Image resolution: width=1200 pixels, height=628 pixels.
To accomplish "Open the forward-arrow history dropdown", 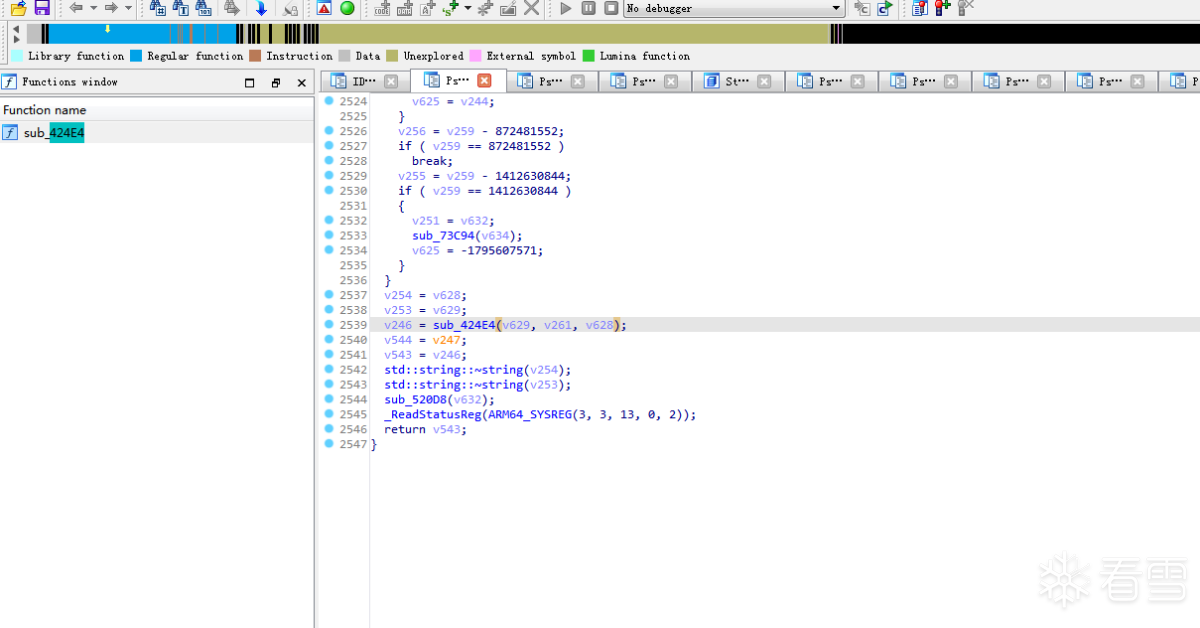I will [x=128, y=8].
